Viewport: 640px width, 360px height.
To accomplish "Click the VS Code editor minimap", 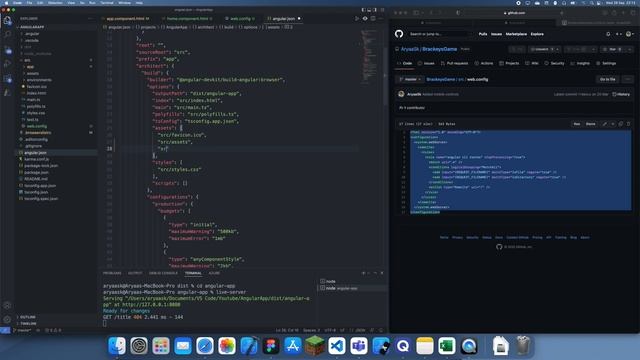I will pos(369,57).
